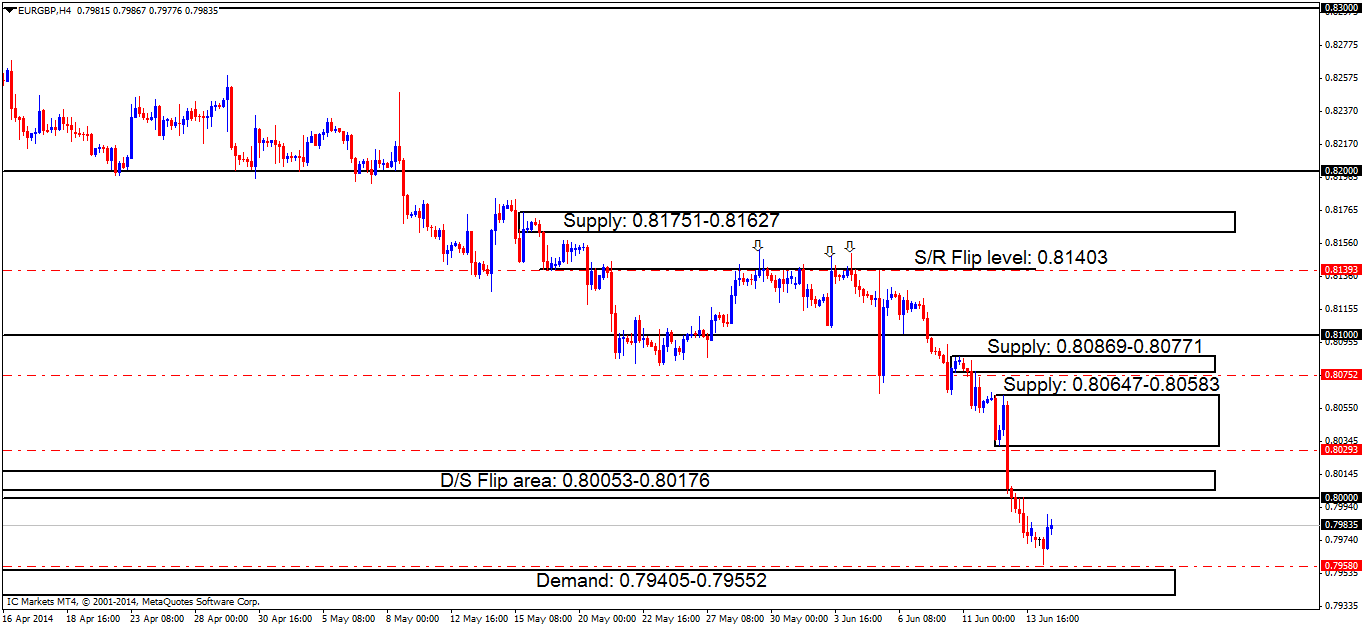Select the Demand: 0.79405-0.79552 label
Viewport: 1362px width, 627px height.
pos(651,580)
